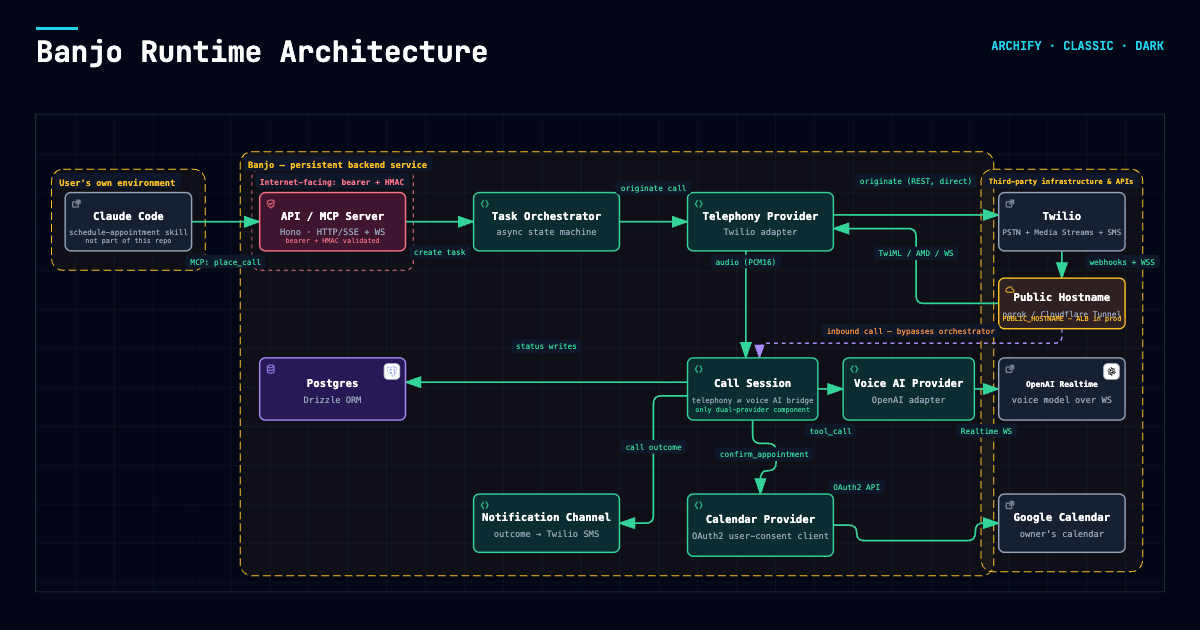Click the 'OAuth2 API' edge label
Screen dimensions: 1200x630
click(x=857, y=487)
